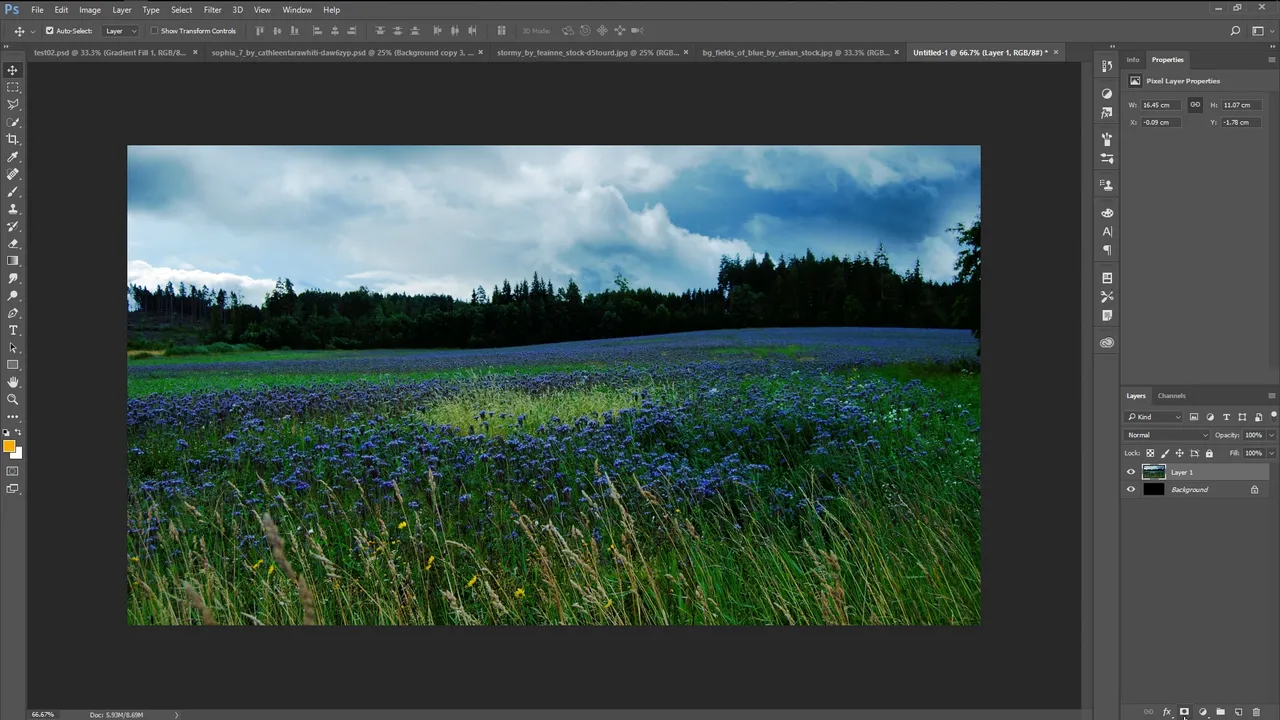Viewport: 1280px width, 720px height.
Task: Switch to the Info panel tab
Action: click(1133, 60)
